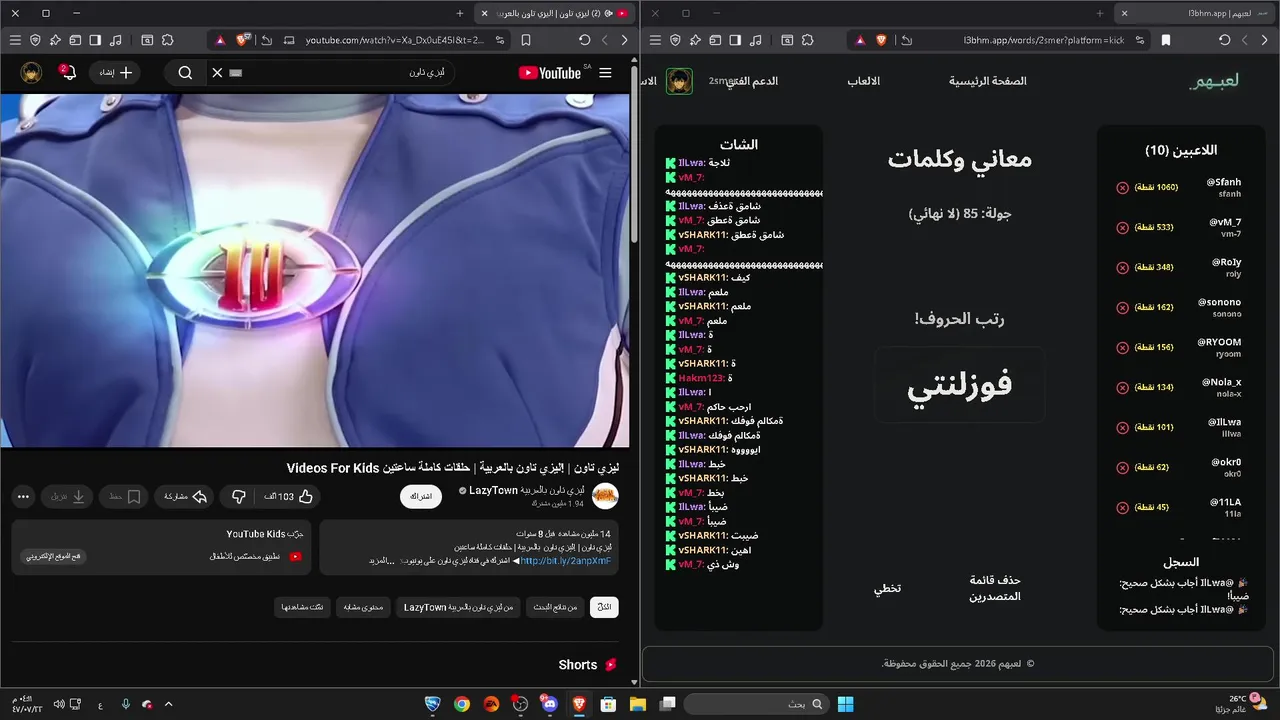
Task: Remove player Nola_x from list
Action: coord(1122,388)
